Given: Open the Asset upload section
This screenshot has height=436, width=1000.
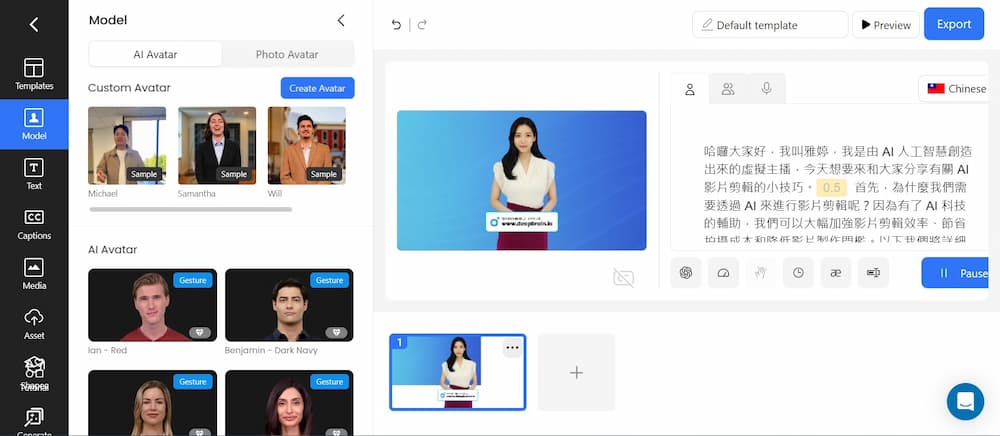Looking at the screenshot, I should pos(34,323).
